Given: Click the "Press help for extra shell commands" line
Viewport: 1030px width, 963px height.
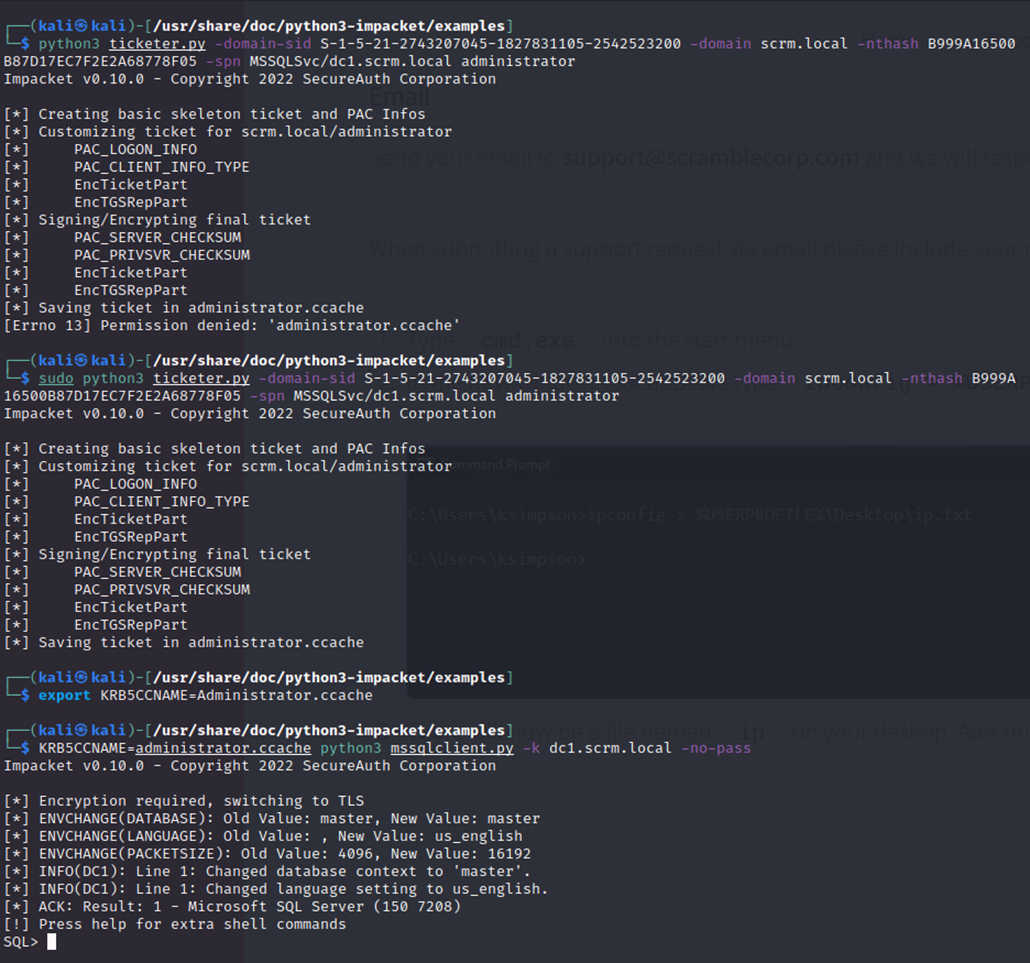Looking at the screenshot, I should click(175, 924).
